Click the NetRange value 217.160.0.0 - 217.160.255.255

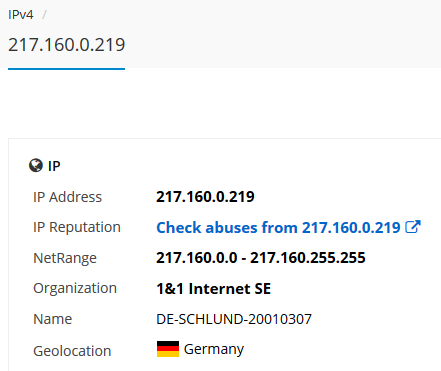click(261, 258)
